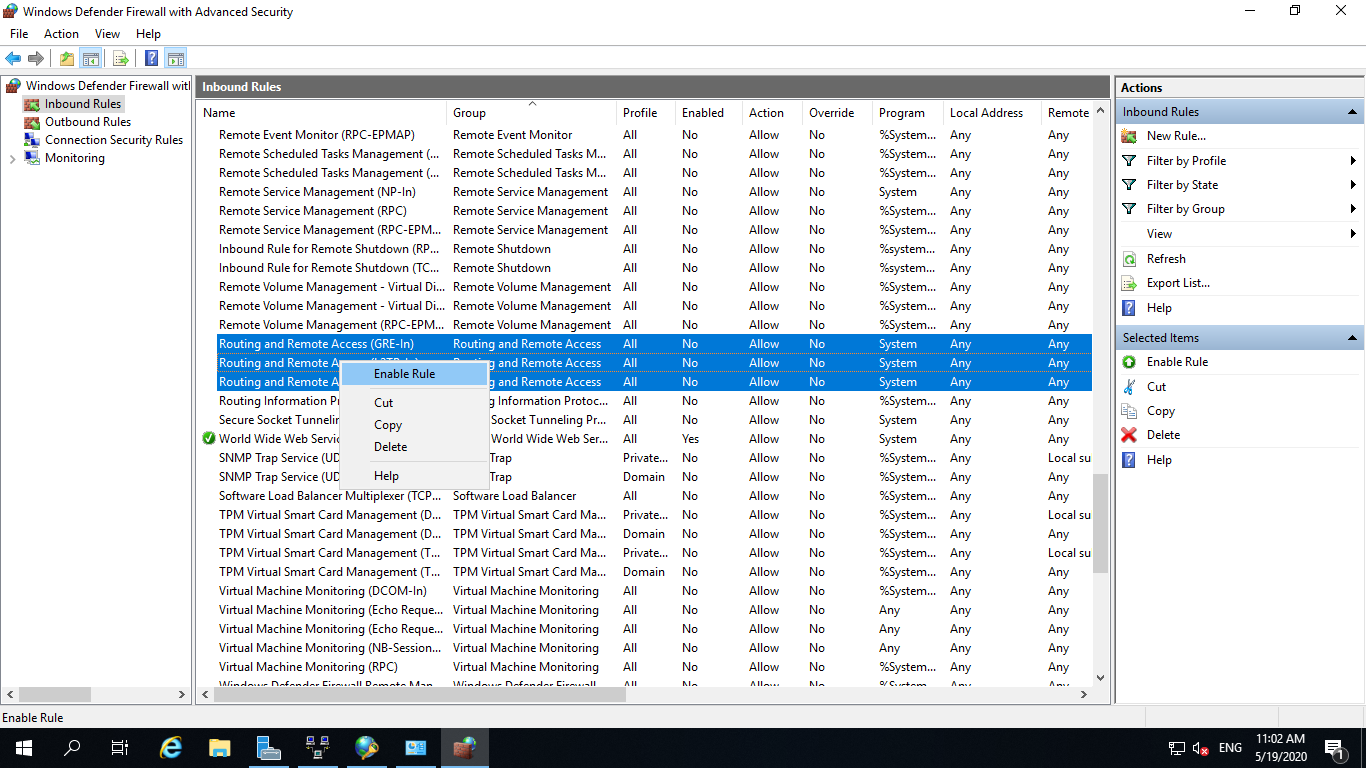Viewport: 1366px width, 768px height.
Task: Choose Copy in the context menu
Action: click(x=414, y=425)
